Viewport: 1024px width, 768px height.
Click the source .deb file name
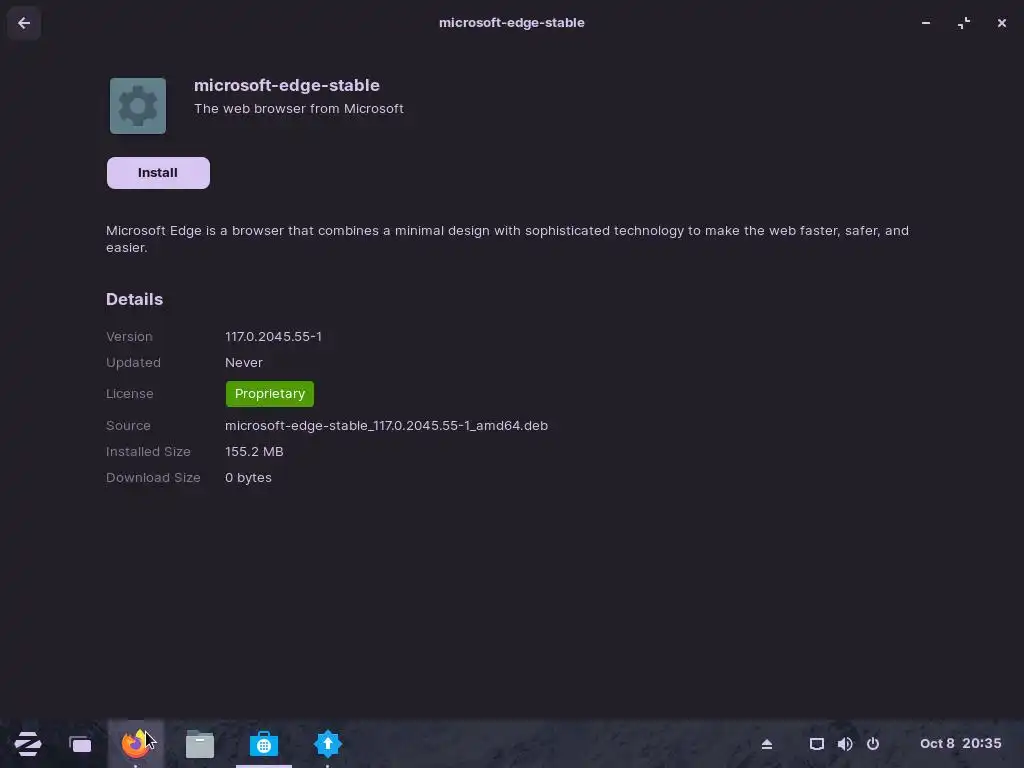pos(387,426)
